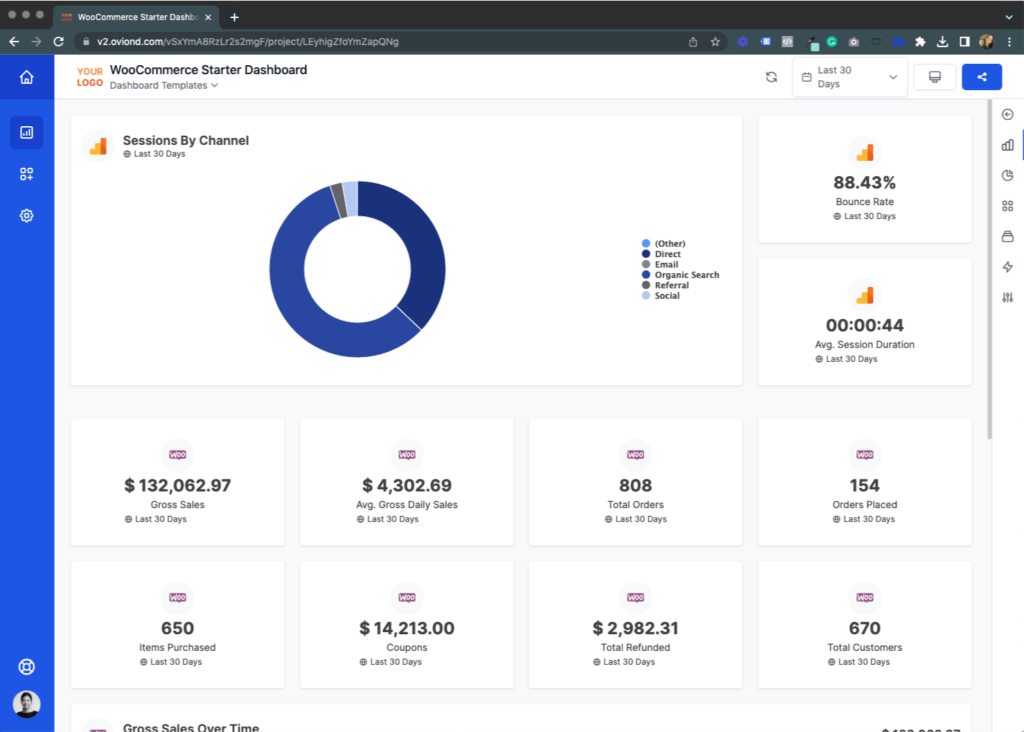
Task: Click the Sessions By Channel heading
Action: pos(186,140)
